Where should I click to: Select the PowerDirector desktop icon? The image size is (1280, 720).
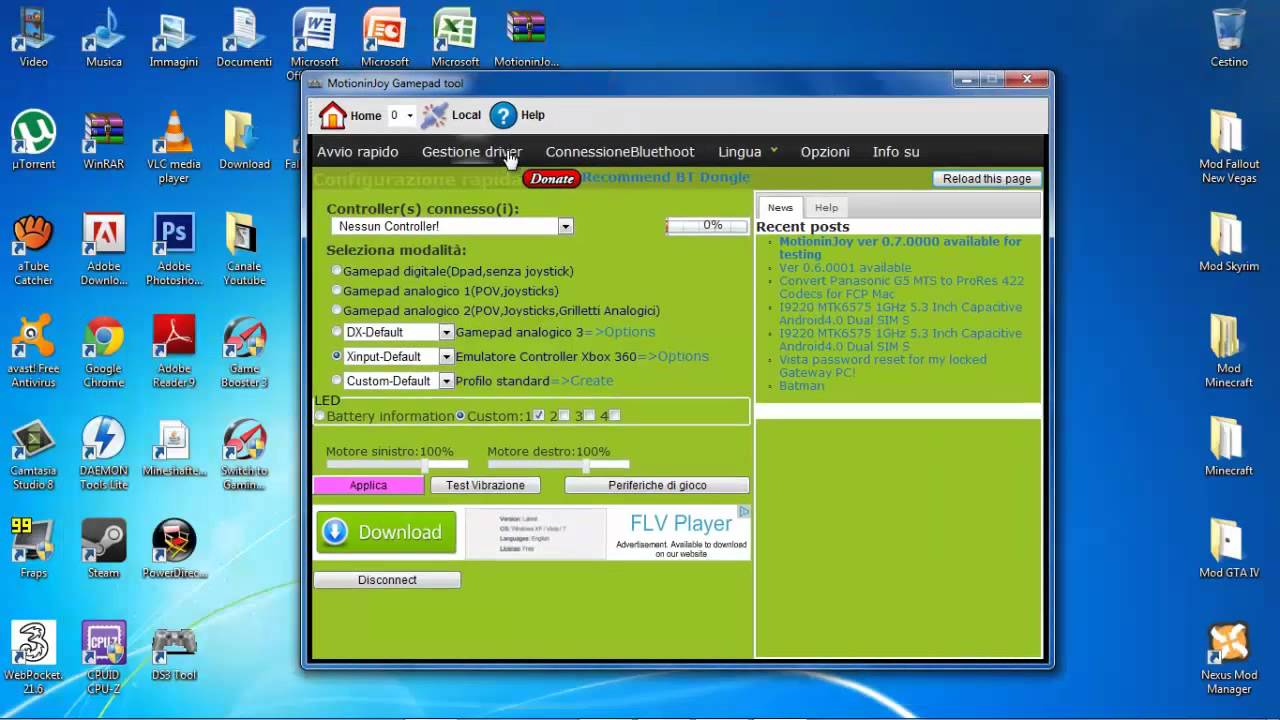coord(174,548)
